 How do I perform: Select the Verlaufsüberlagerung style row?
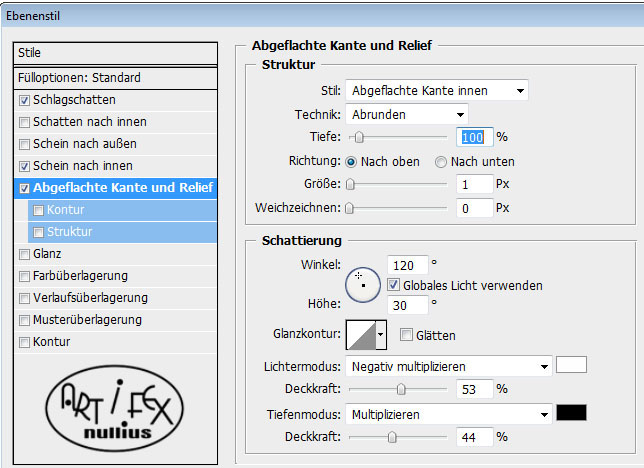115,298
